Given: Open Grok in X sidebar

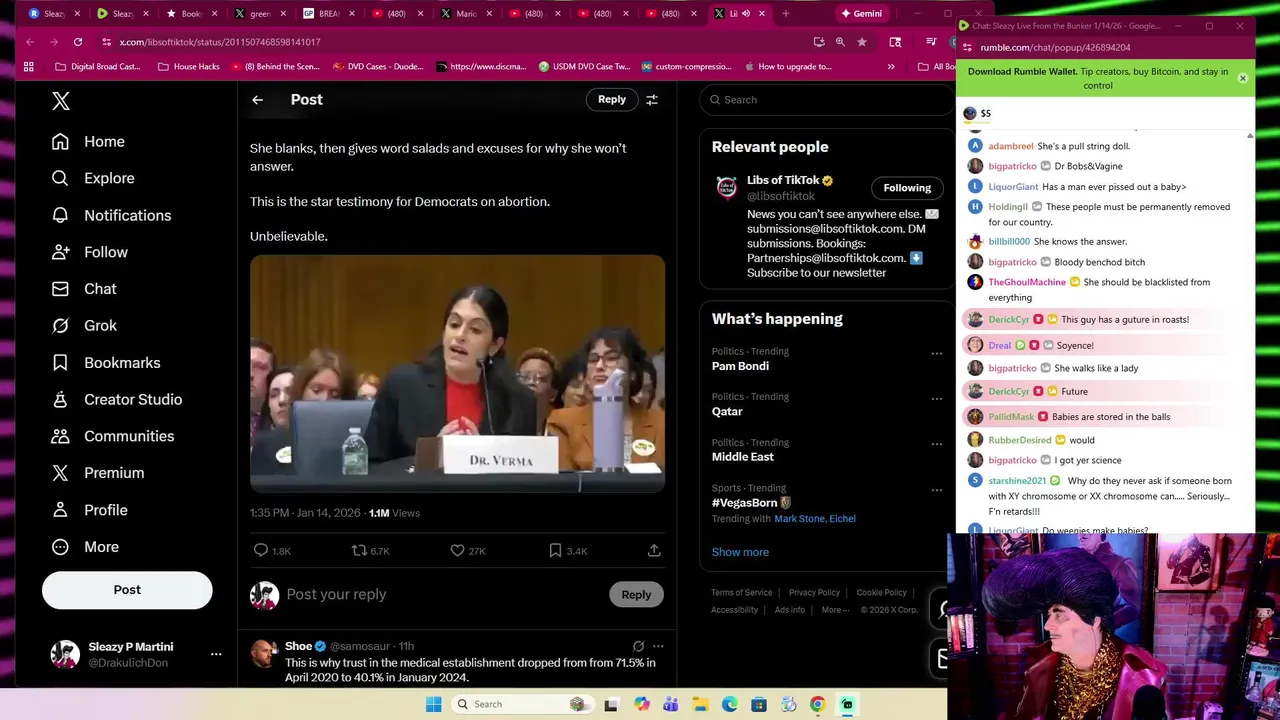Looking at the screenshot, I should [84, 326].
